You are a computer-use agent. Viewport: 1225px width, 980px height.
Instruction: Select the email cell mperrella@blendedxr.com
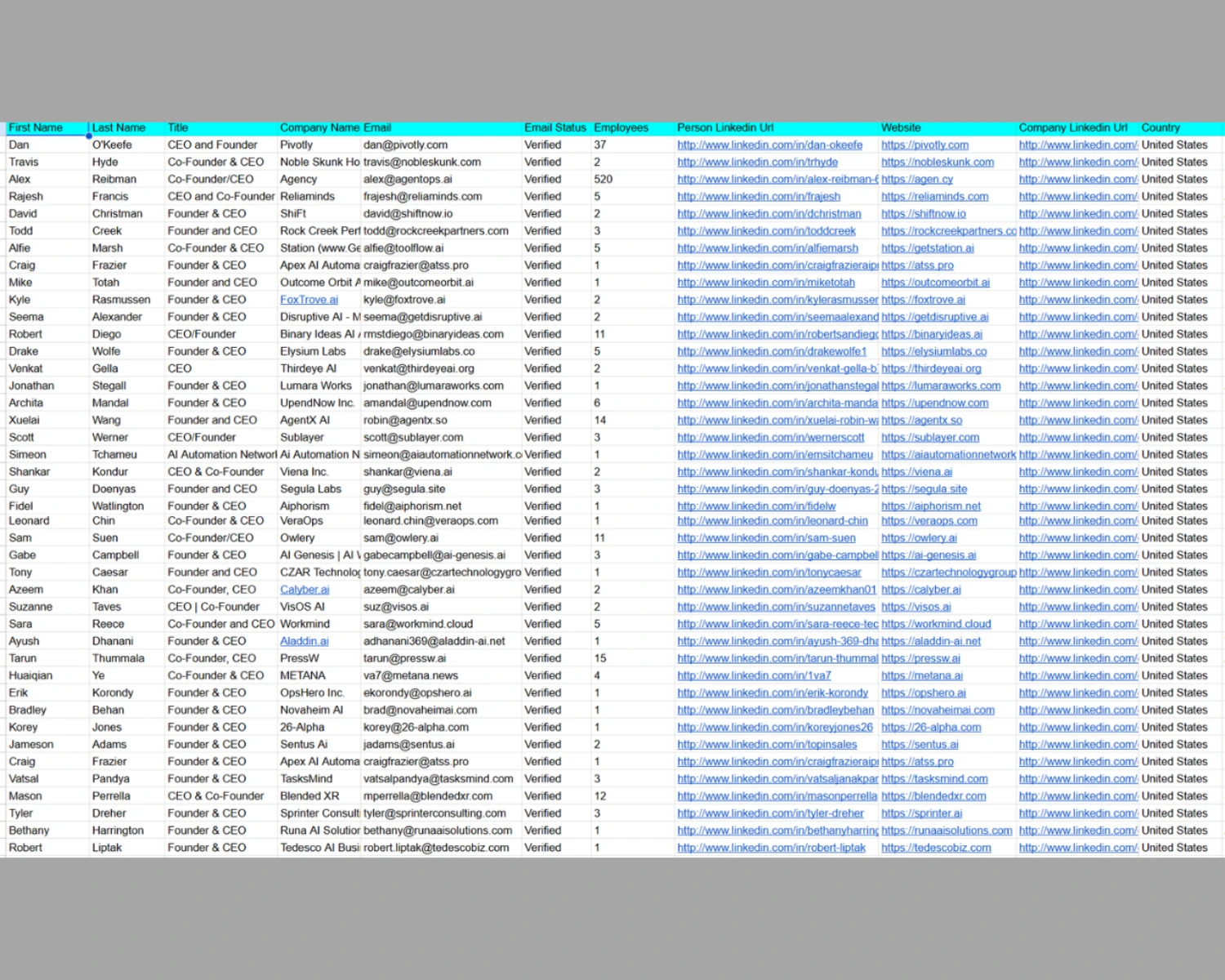pos(442,796)
